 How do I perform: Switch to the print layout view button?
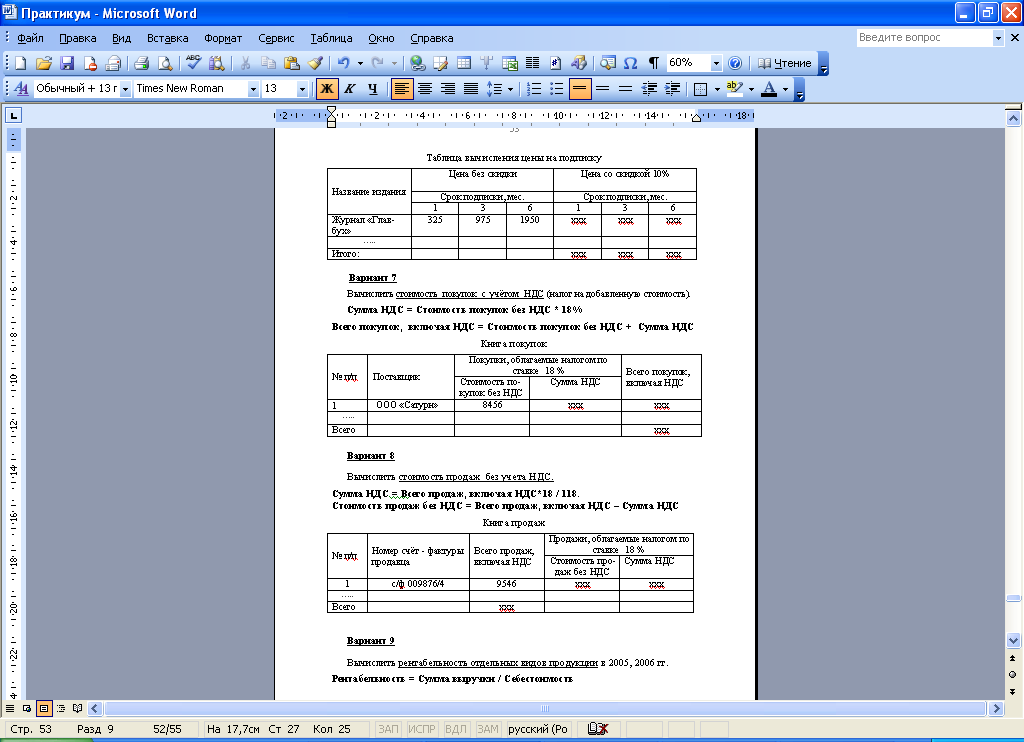pos(44,708)
